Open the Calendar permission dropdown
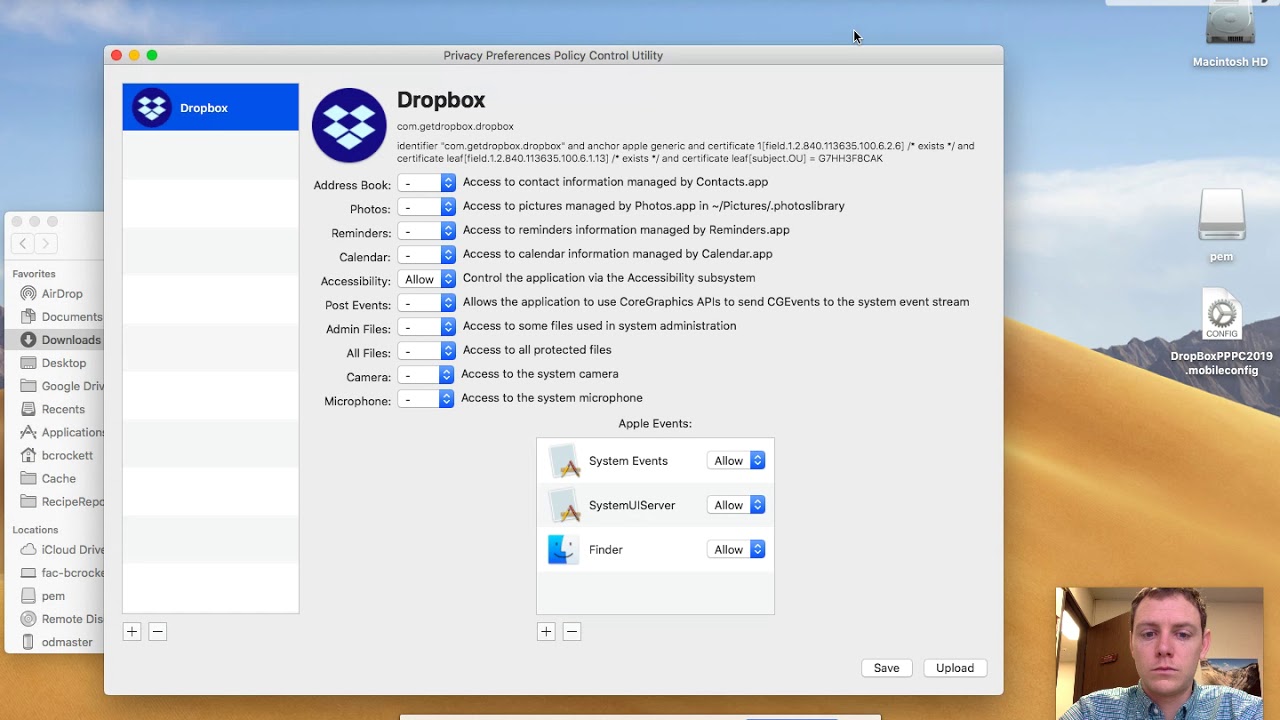Image resolution: width=1280 pixels, height=720 pixels. 426,255
